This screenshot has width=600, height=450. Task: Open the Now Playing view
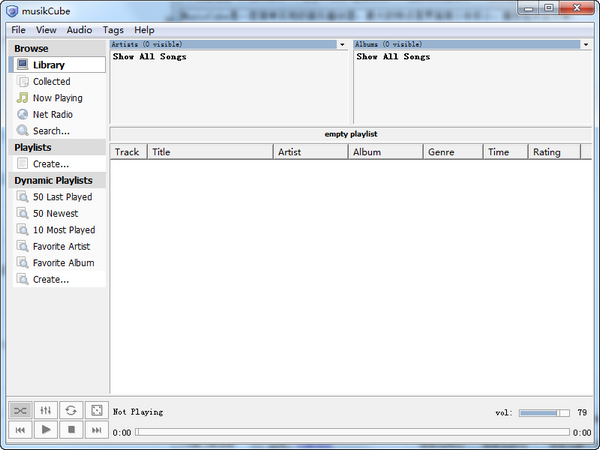tap(59, 98)
